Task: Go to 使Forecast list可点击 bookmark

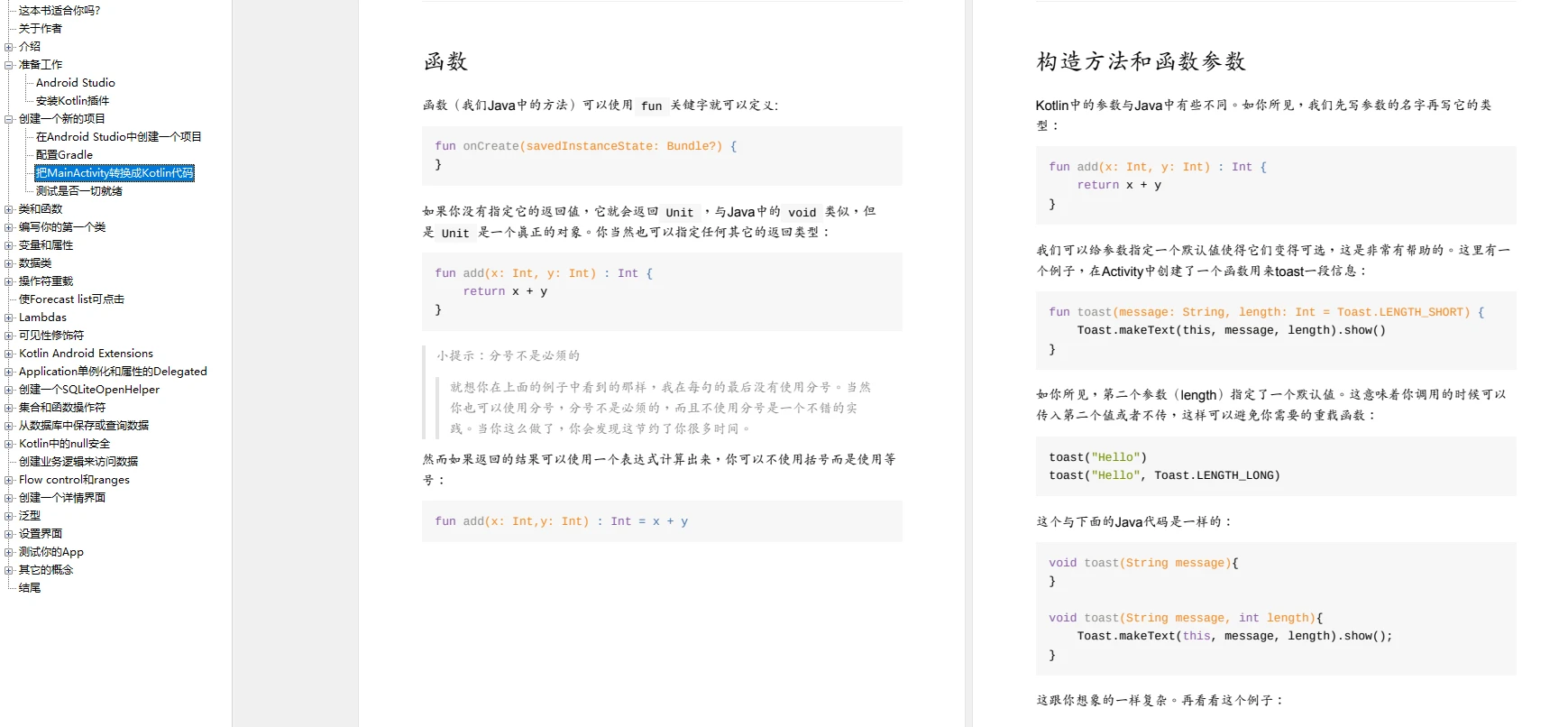Action: click(x=71, y=299)
